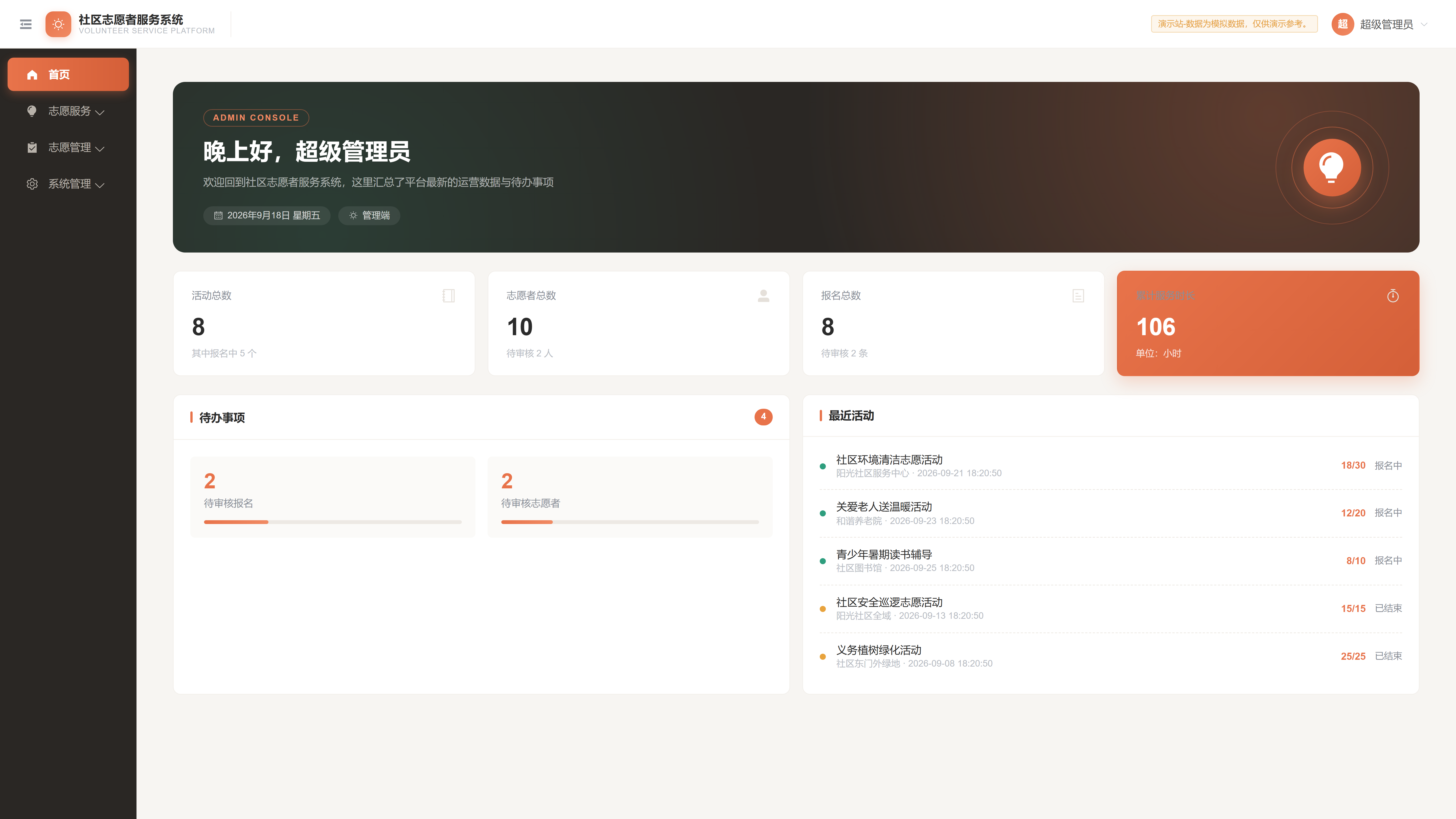Click the clipboard icon beside 志愿管理
1456x819 pixels.
[32, 148]
